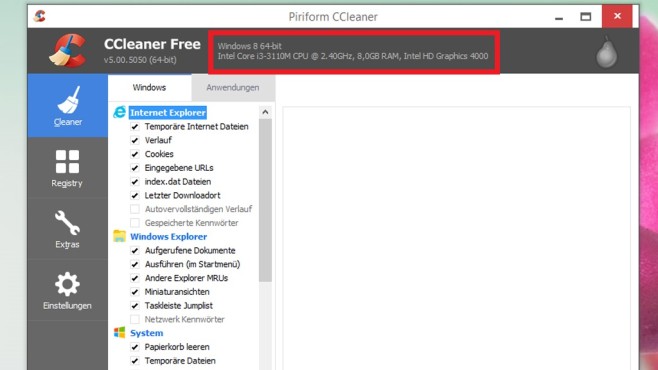
Task: Open the Cleaner section in sidebar
Action: click(x=68, y=106)
